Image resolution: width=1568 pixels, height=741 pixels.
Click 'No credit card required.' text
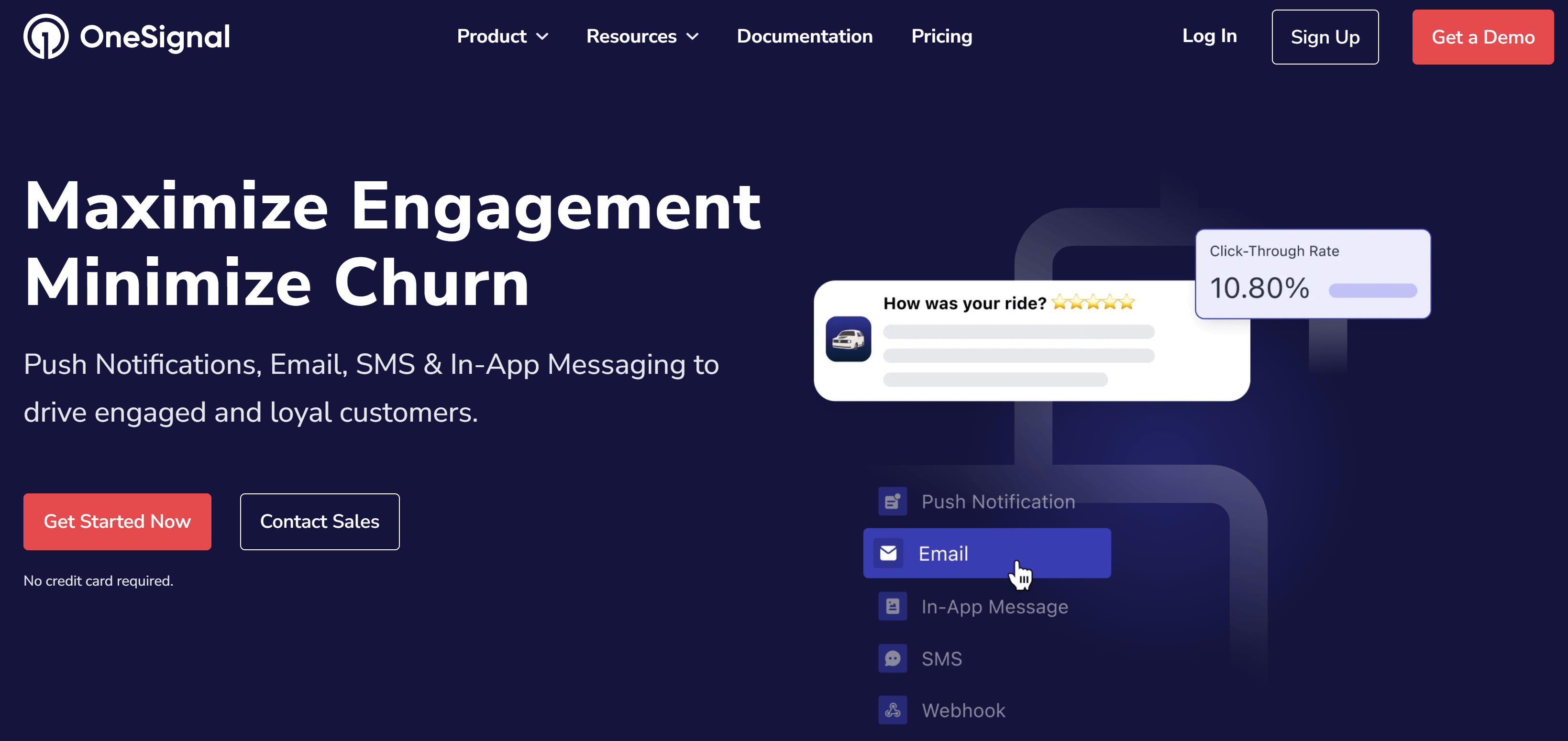point(98,581)
